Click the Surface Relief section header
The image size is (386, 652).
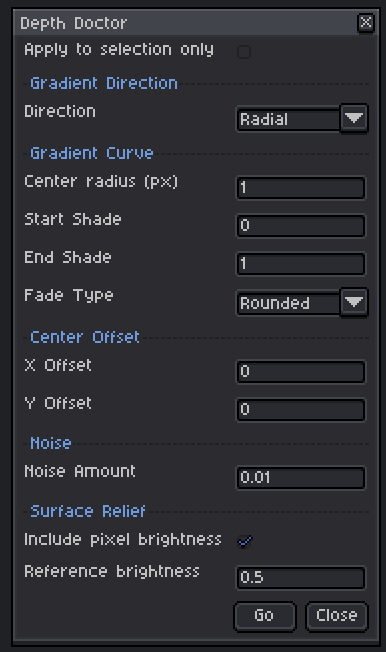pos(88,511)
